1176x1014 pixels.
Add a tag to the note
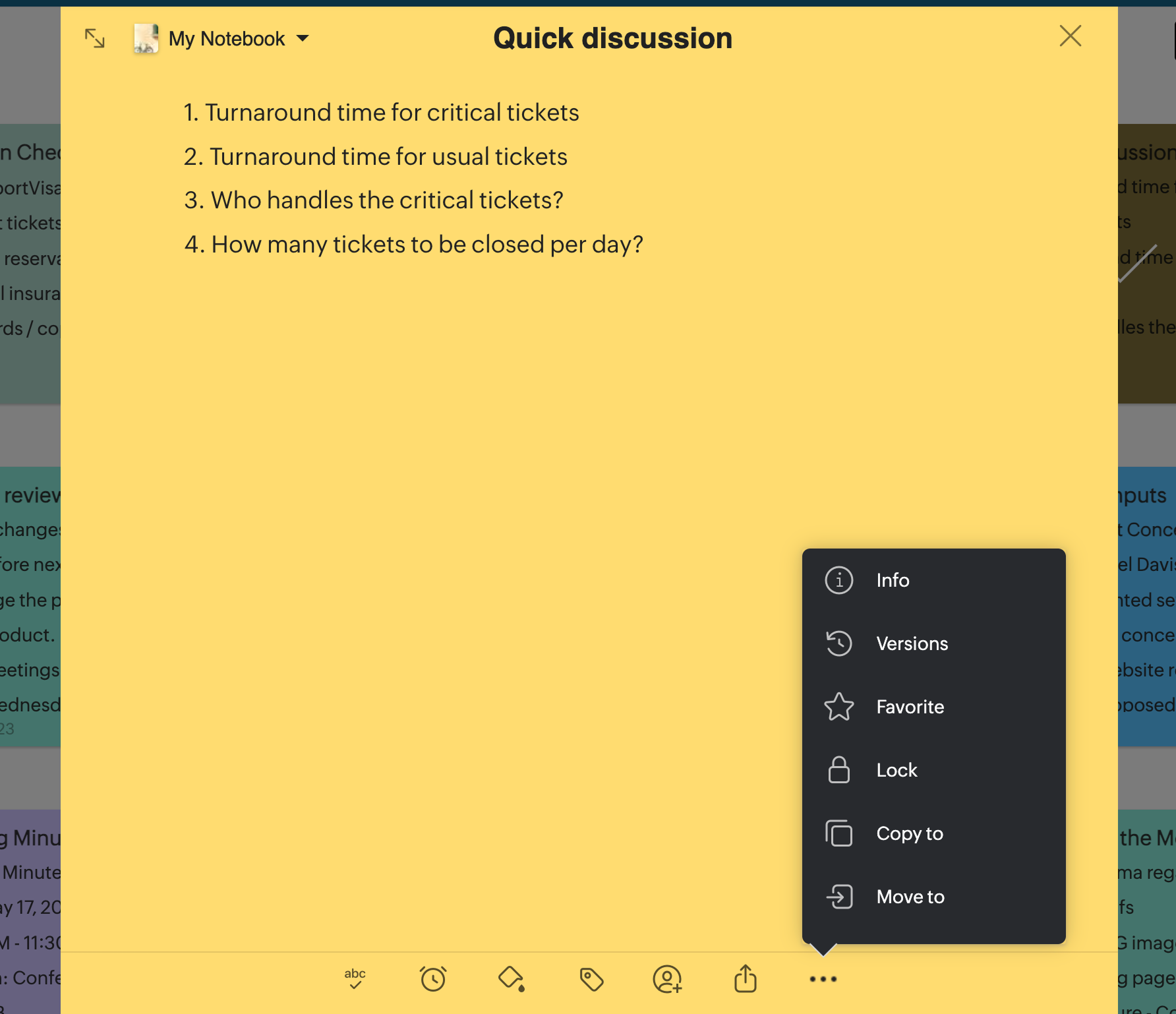[x=591, y=979]
